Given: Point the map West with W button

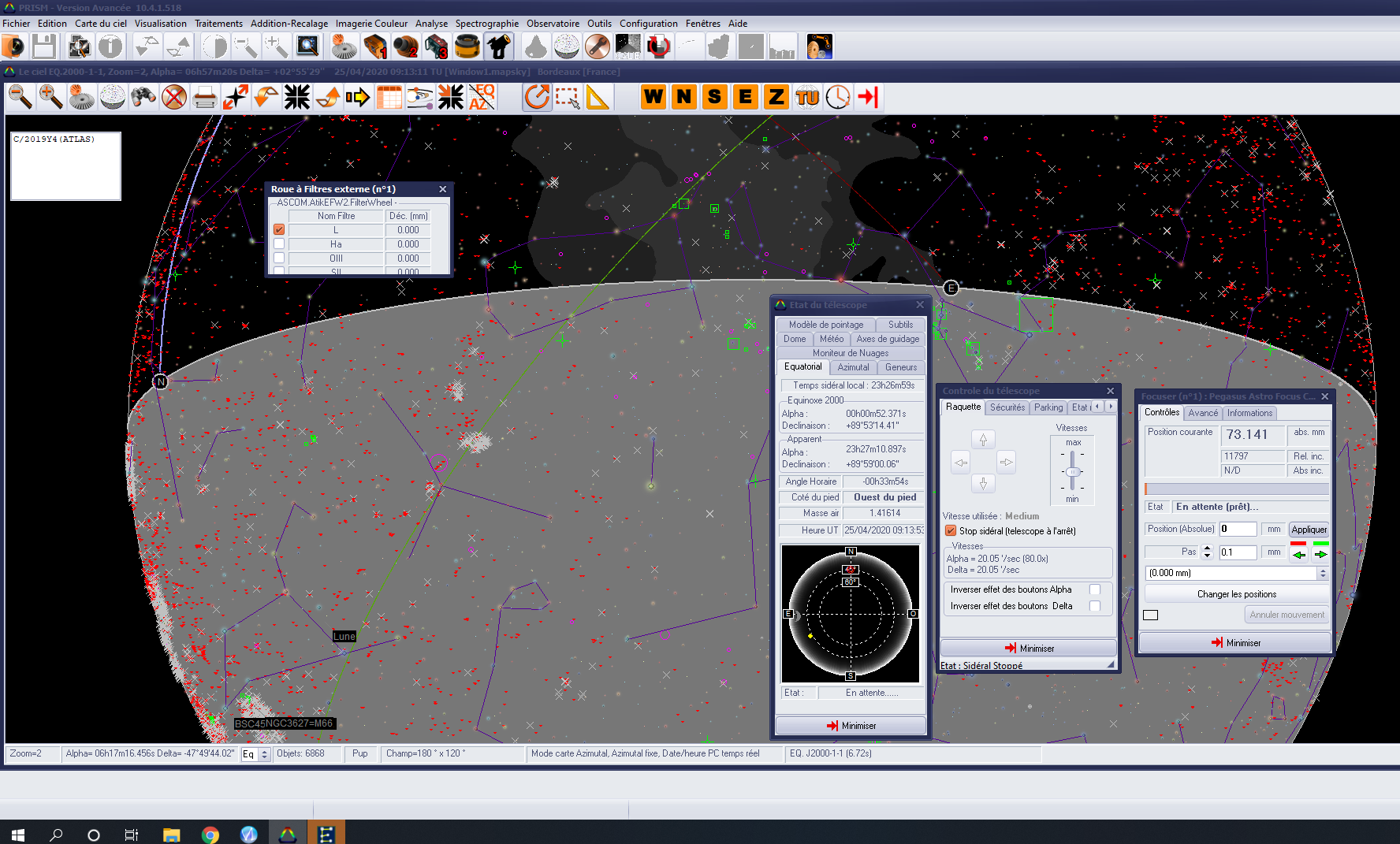Looking at the screenshot, I should pyautogui.click(x=653, y=97).
